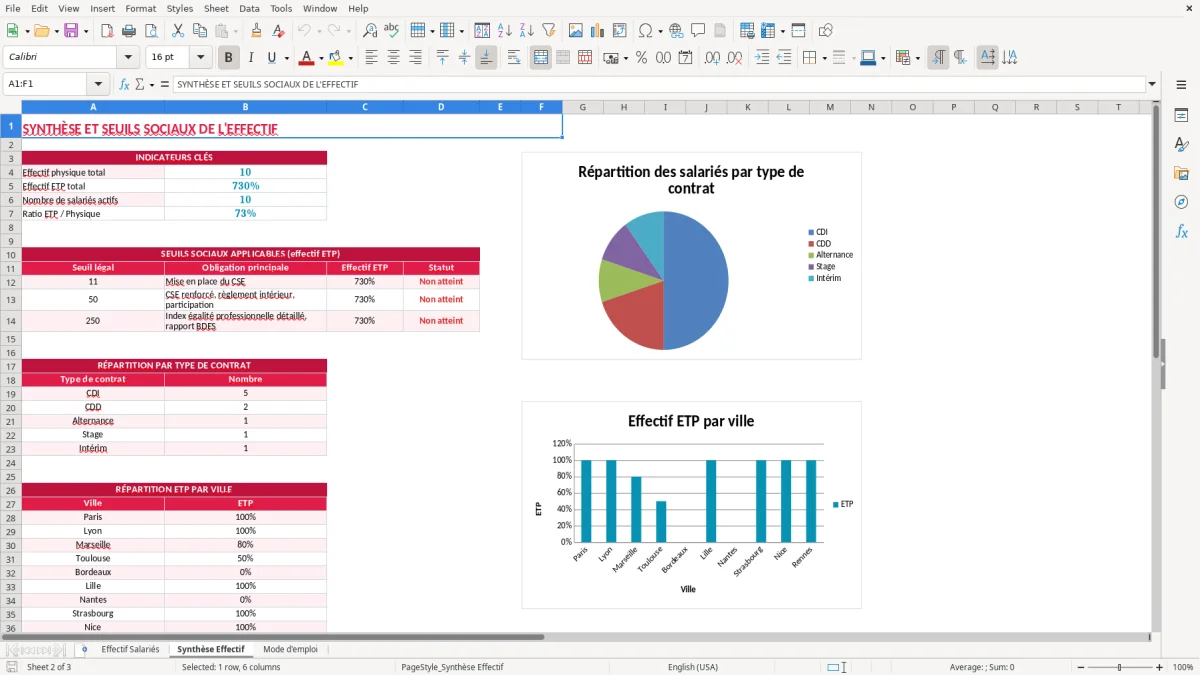Open the Font Name dropdown
Viewport: 1200px width, 675px height.
[128, 58]
